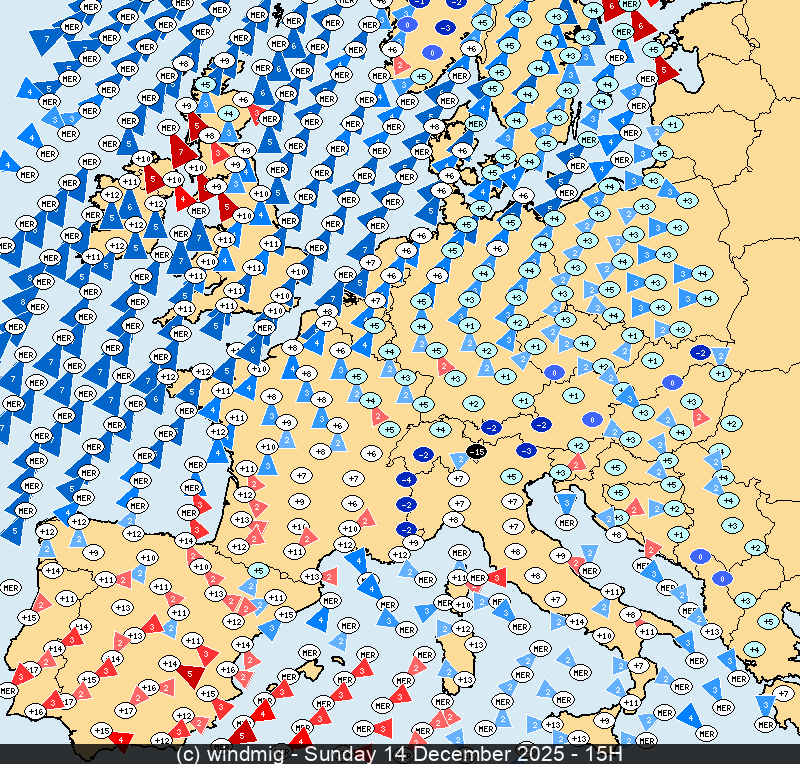Image resolution: width=800 pixels, height=764 pixels.
Task: Click the black -15 temperature marker
Action: pos(479,453)
